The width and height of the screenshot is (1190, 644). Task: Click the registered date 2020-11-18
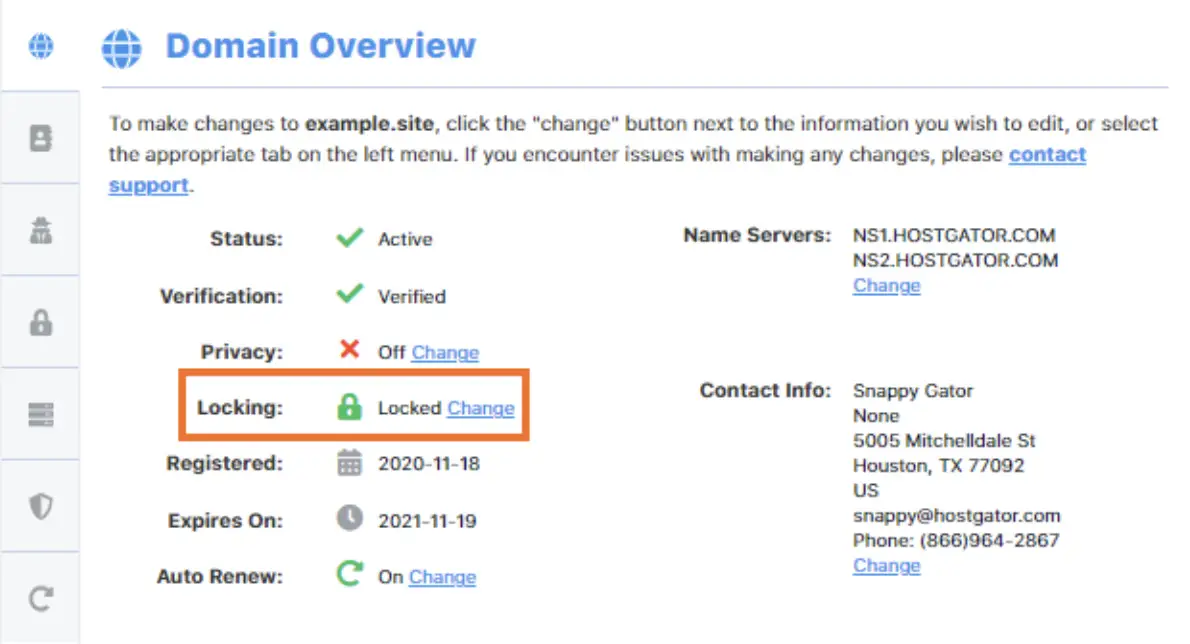[429, 463]
